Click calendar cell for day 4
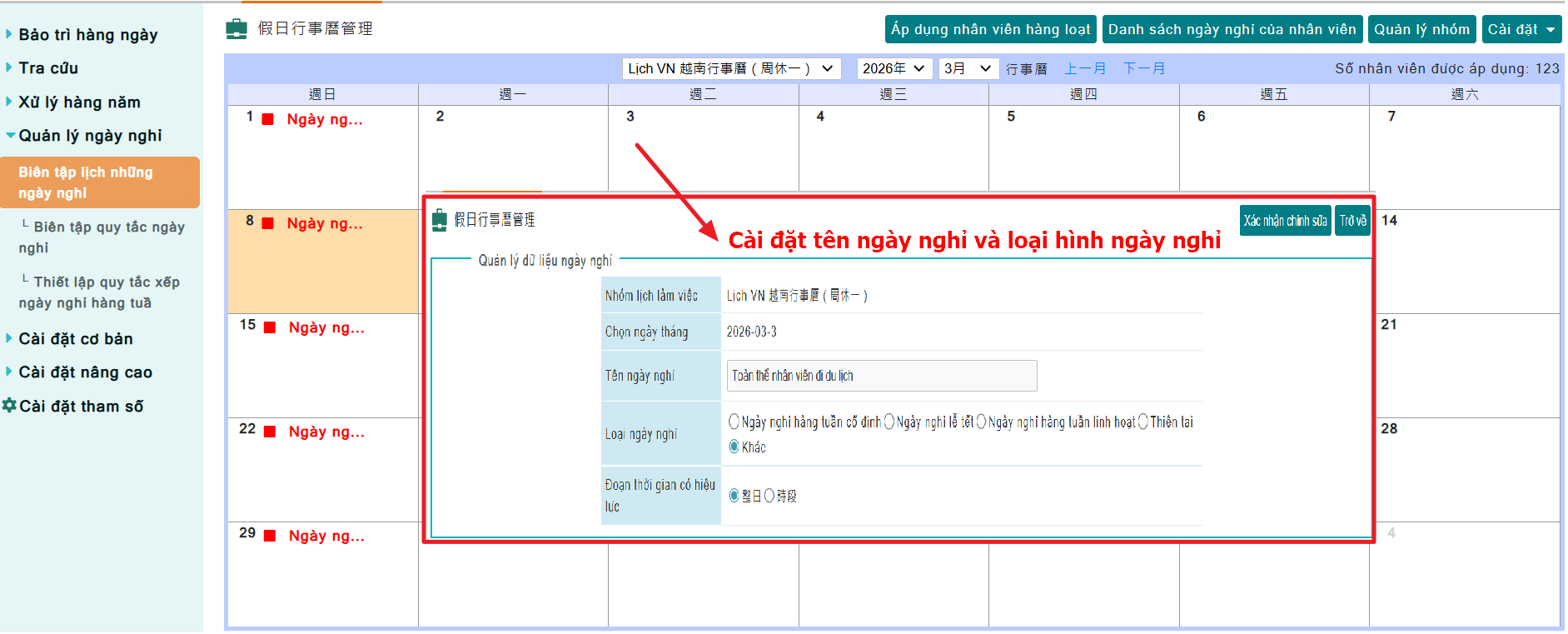 click(894, 148)
